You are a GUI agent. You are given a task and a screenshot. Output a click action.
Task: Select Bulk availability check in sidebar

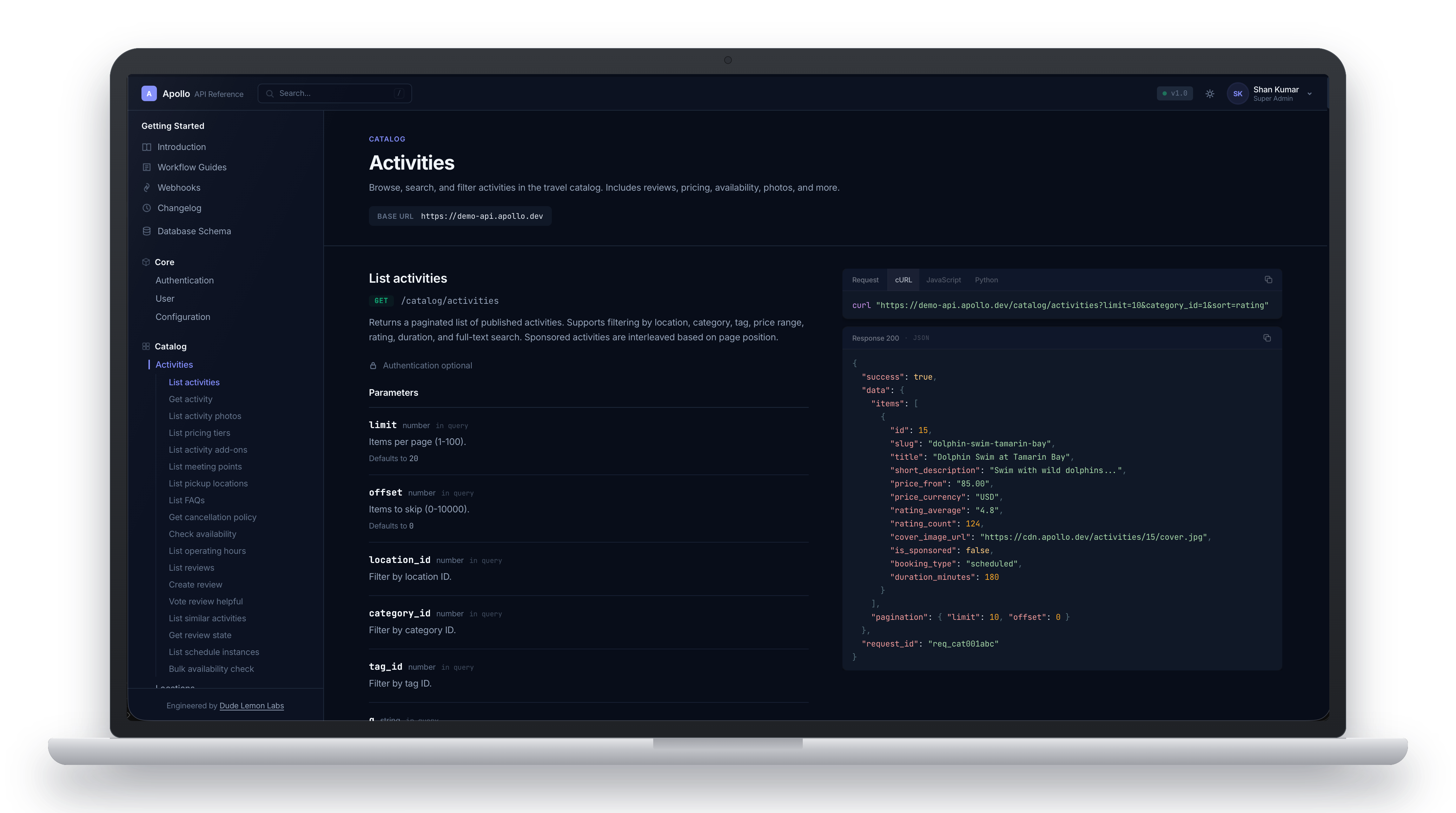(211, 669)
